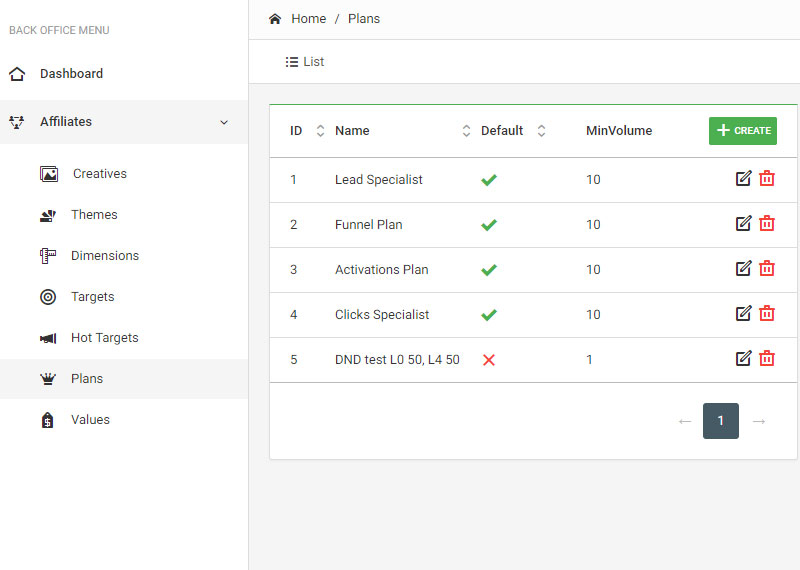Click the edit icon for Lead Specialist
The image size is (800, 570).
click(x=743, y=179)
